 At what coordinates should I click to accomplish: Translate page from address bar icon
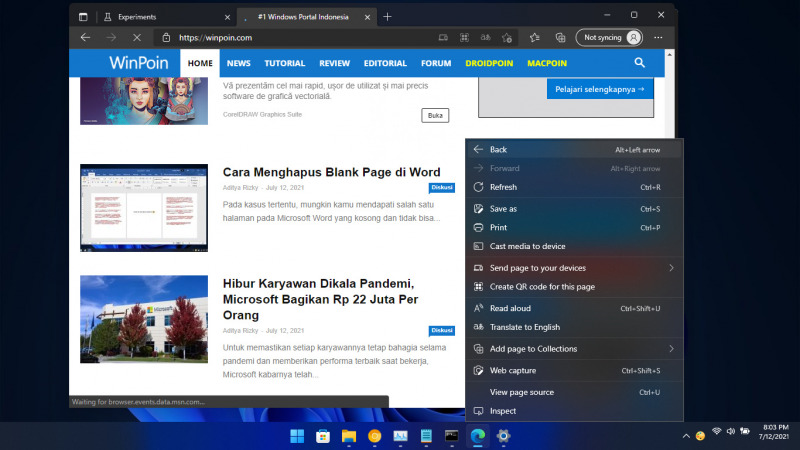point(485,37)
